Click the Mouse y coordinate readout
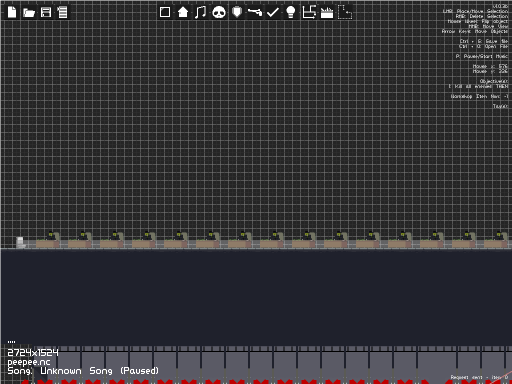The height and width of the screenshot is (384, 512). point(490,71)
